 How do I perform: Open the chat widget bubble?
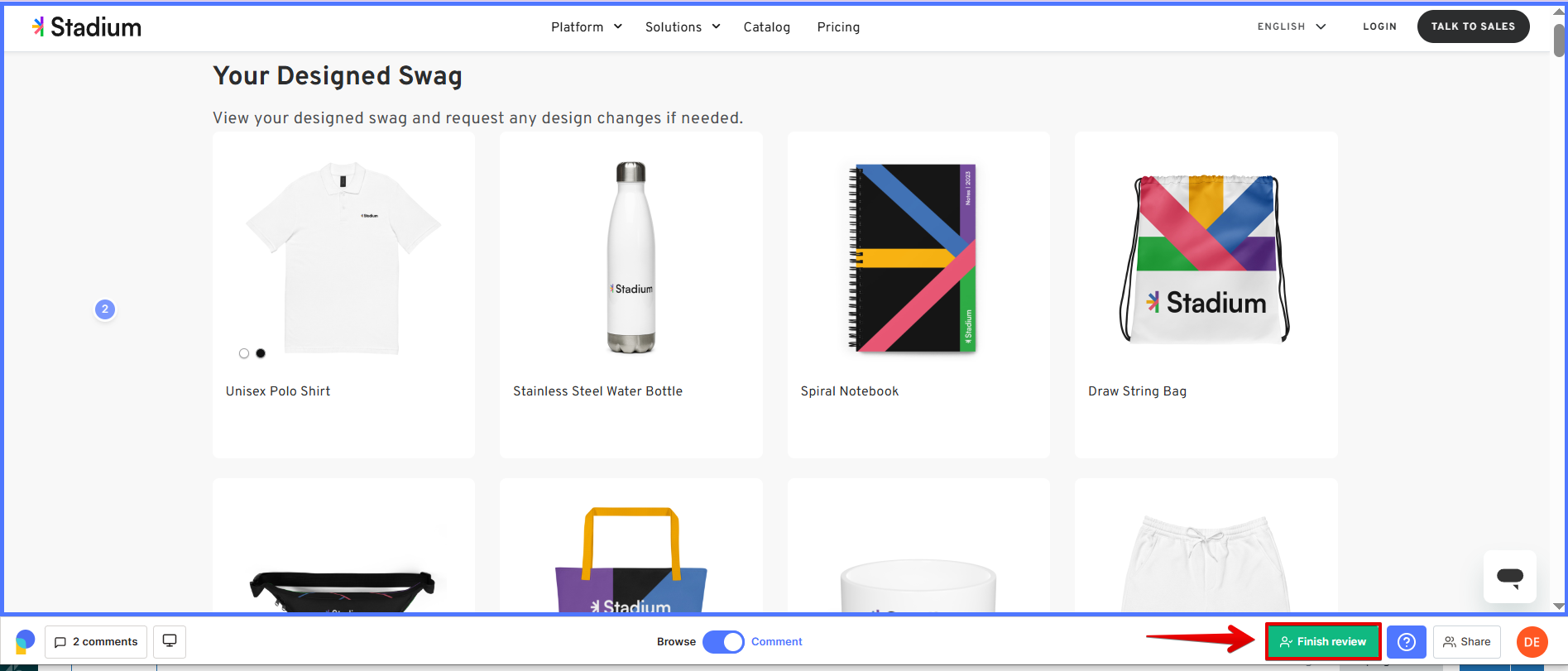[1510, 577]
